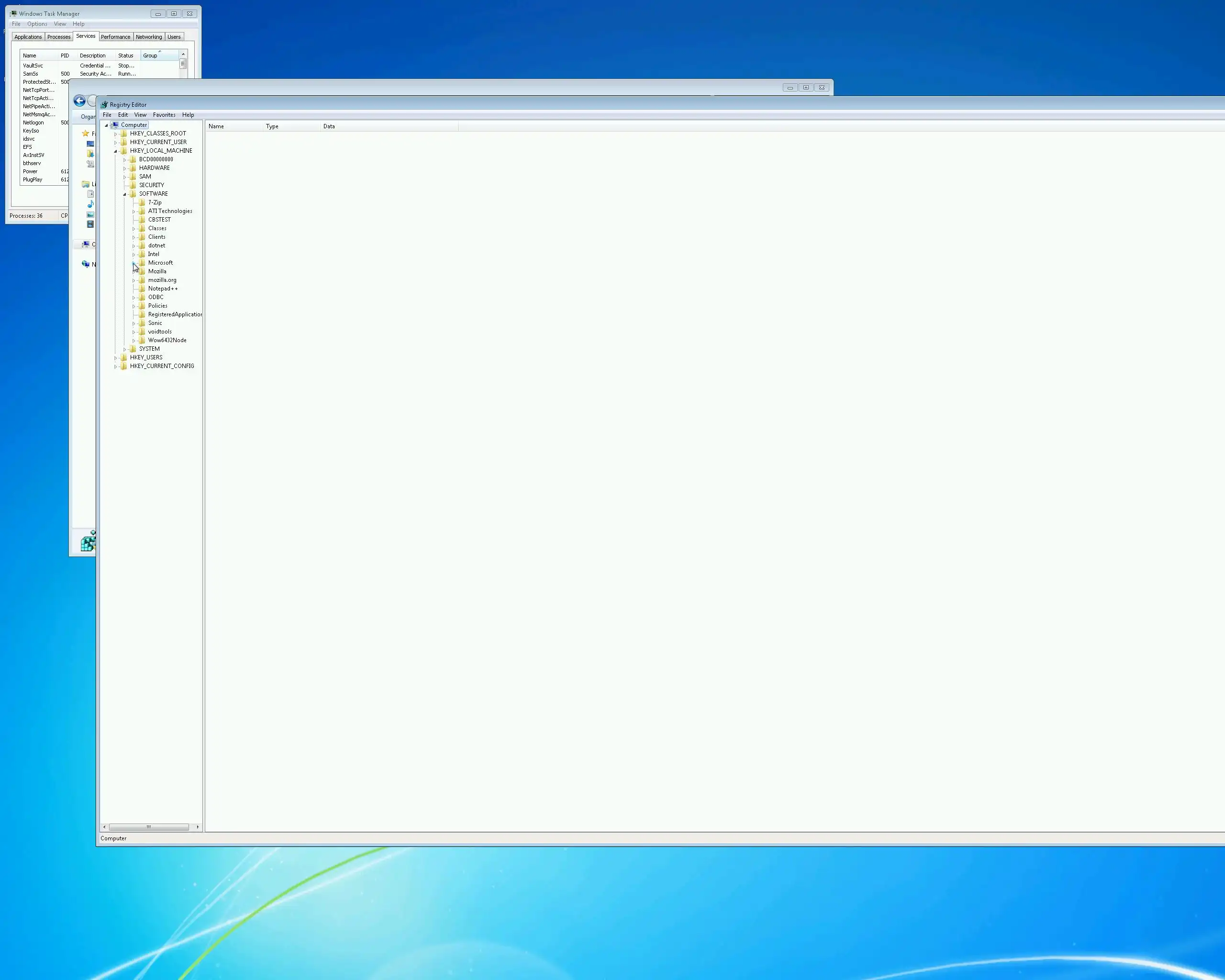Collapse the HKEY_LOCAL_MACHINE key
1225x980 pixels.
(116, 151)
